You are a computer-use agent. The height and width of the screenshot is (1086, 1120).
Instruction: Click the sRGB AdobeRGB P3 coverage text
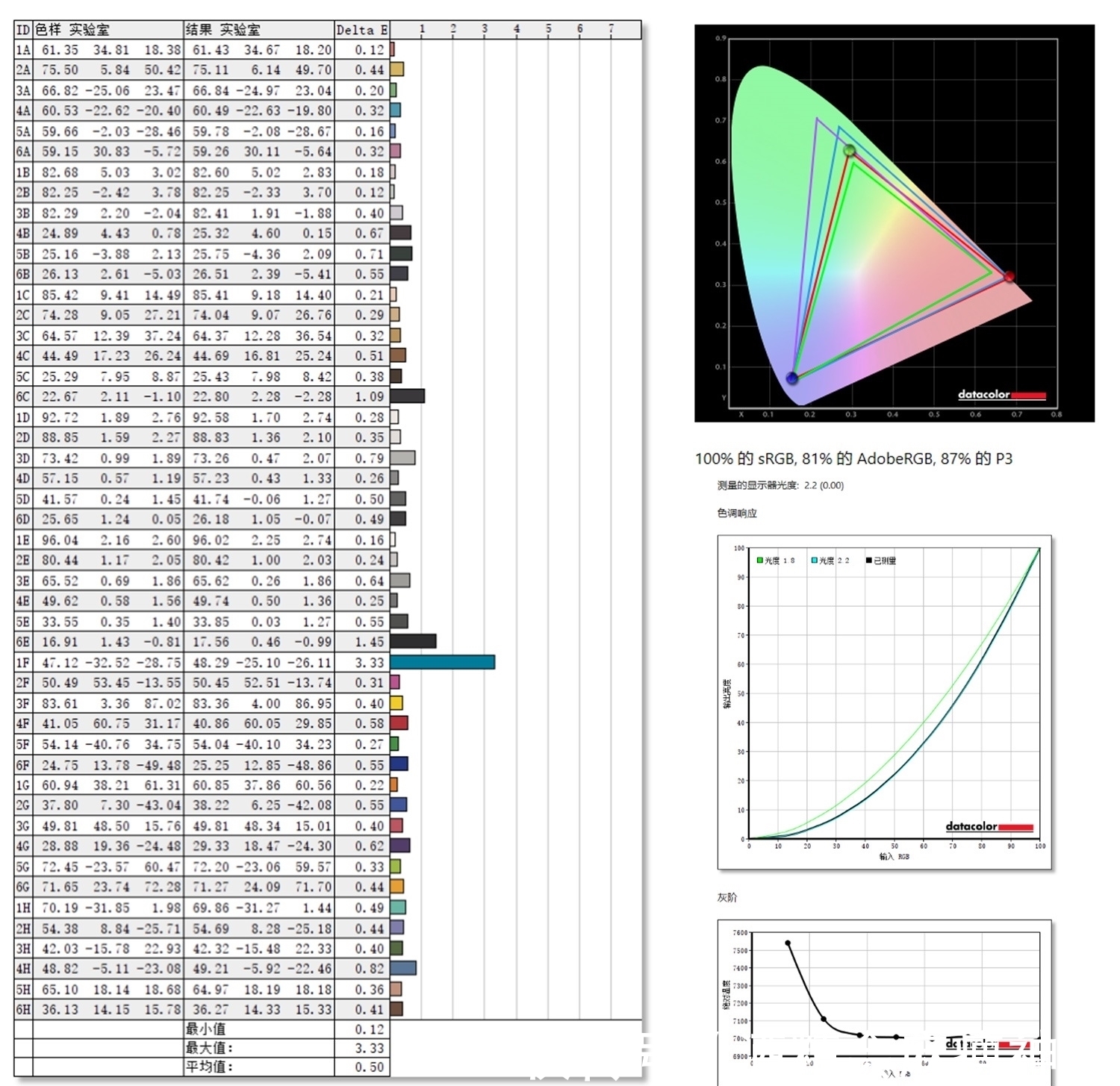[x=853, y=459]
